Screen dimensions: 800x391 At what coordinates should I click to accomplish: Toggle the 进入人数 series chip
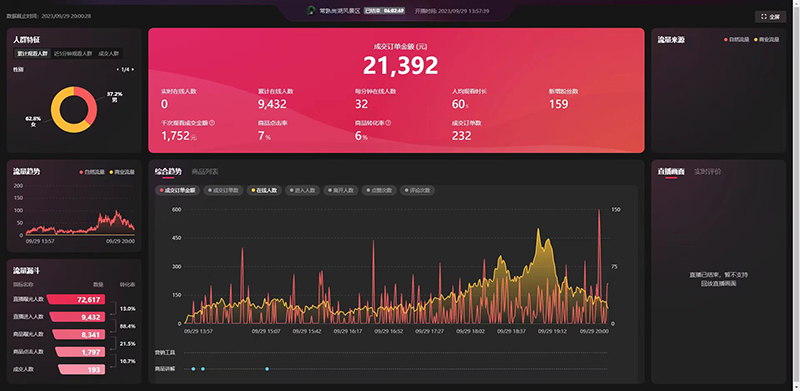point(303,190)
